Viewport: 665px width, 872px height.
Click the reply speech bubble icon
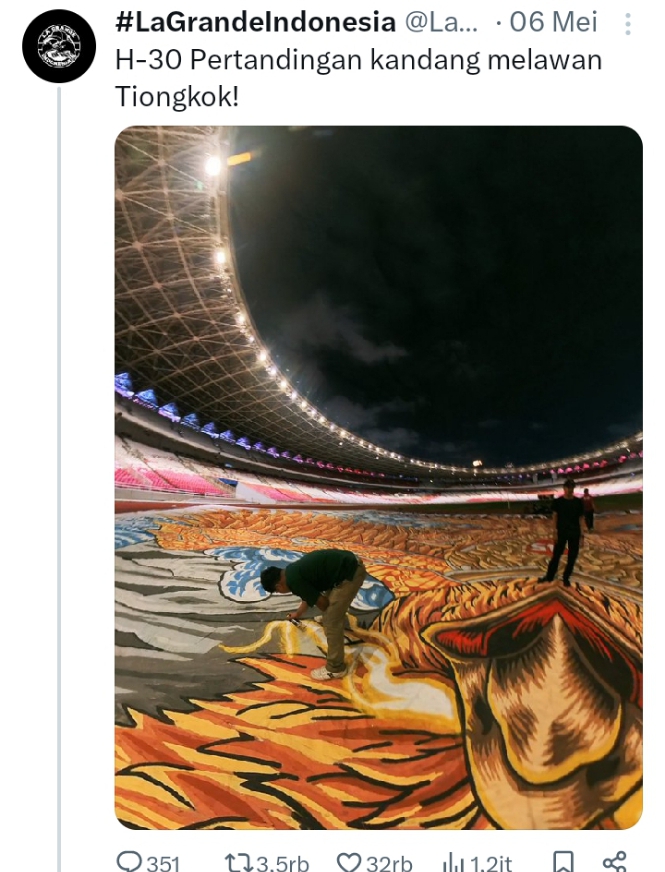129,861
